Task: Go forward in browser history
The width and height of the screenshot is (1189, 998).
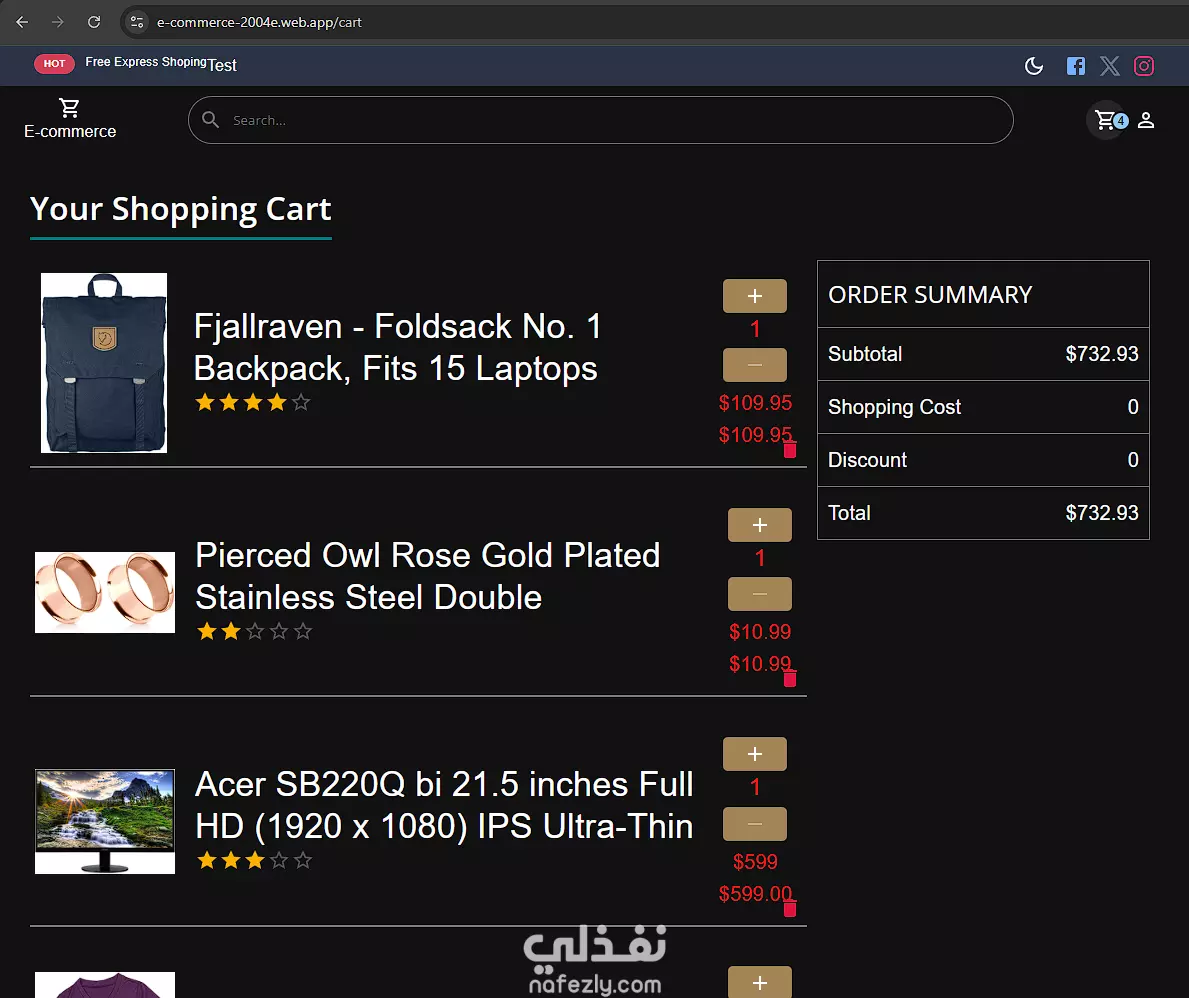Action: coord(58,22)
